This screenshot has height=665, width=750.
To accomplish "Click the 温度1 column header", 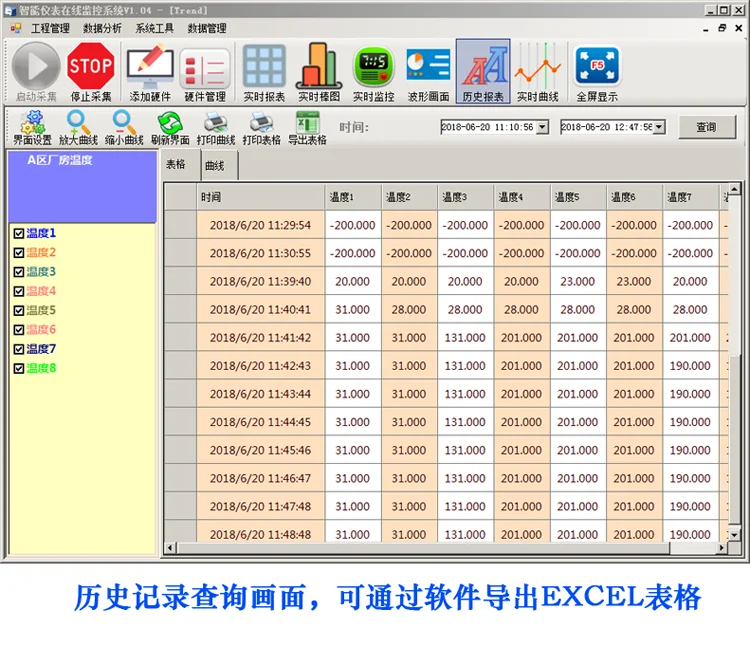I will 353,197.
